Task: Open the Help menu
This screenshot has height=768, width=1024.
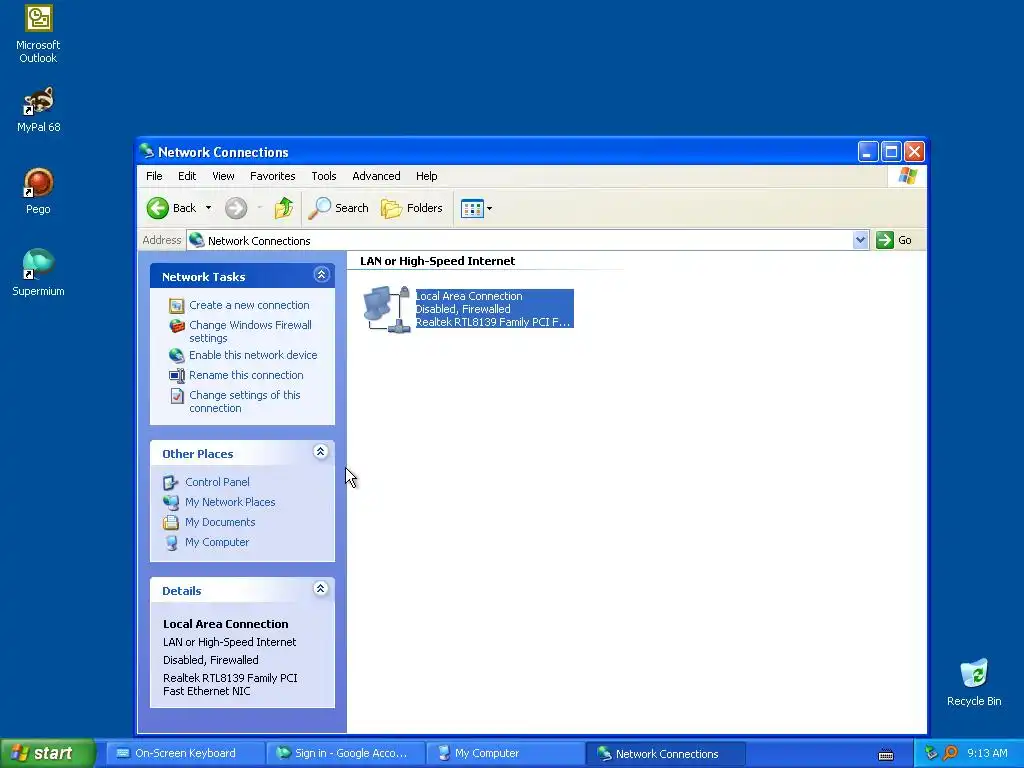Action: click(426, 176)
